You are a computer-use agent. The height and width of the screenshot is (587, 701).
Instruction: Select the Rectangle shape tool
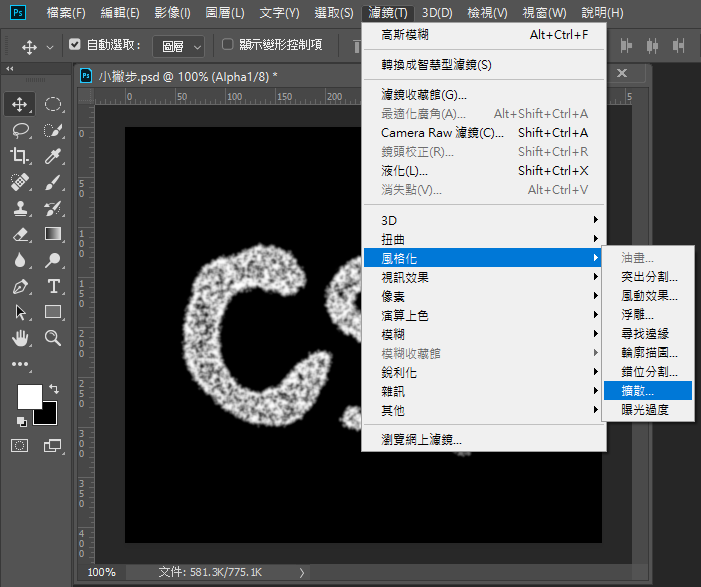click(53, 312)
